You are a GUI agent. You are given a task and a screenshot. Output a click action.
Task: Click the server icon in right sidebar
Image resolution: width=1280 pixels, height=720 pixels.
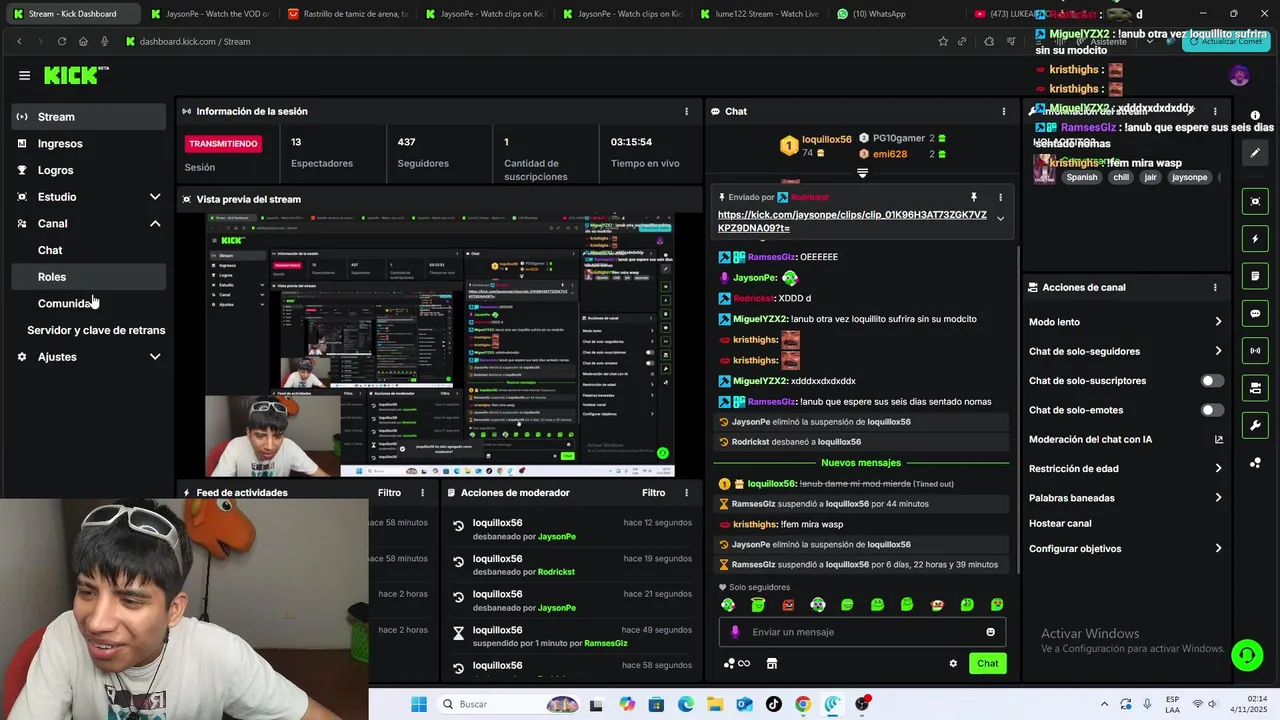click(1255, 388)
